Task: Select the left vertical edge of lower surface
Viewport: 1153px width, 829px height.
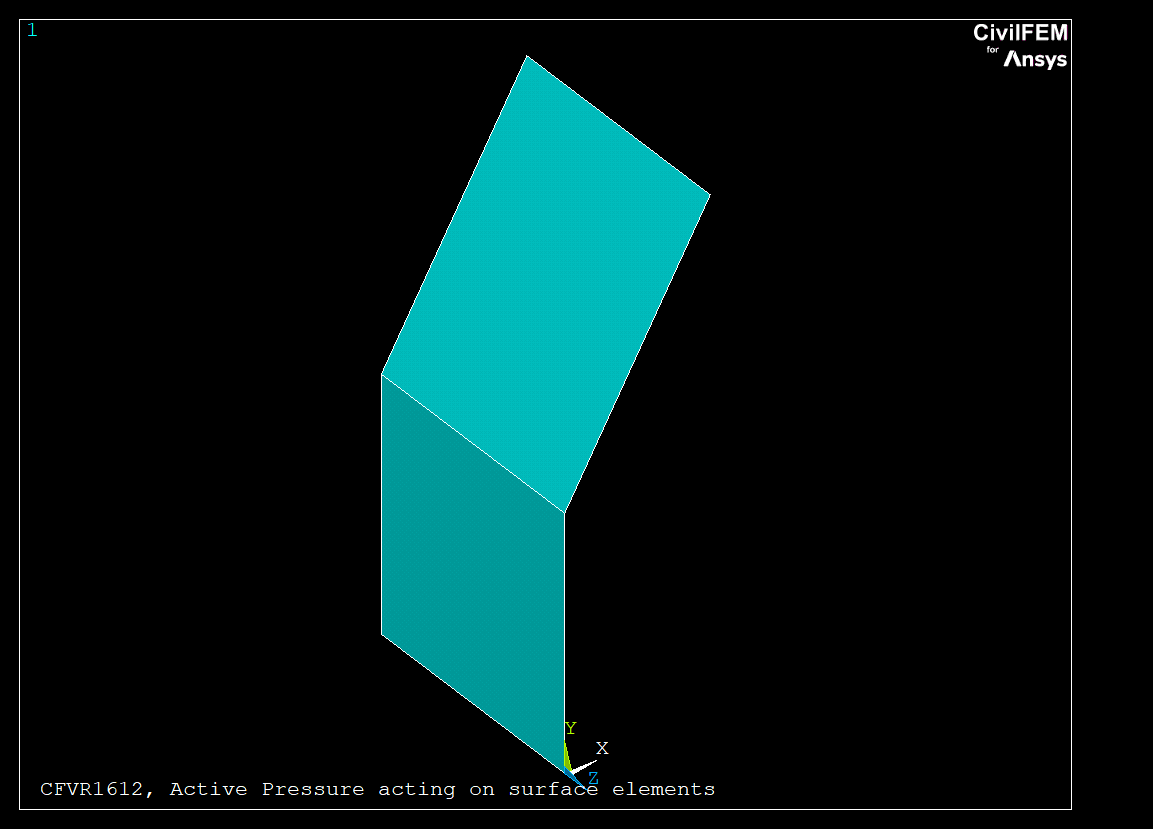Action: tap(382, 504)
